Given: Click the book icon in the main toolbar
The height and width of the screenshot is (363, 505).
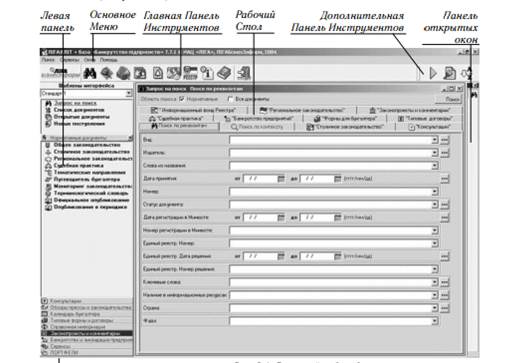Looking at the screenshot, I should point(224,73).
